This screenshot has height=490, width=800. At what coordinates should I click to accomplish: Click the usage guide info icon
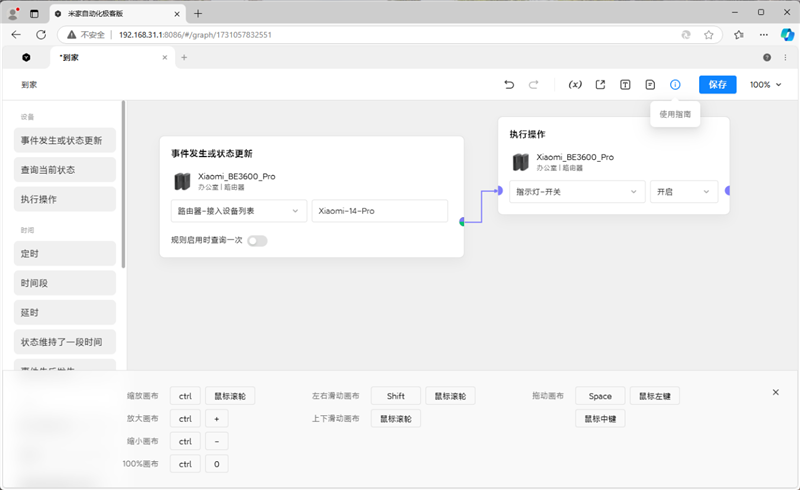675,85
